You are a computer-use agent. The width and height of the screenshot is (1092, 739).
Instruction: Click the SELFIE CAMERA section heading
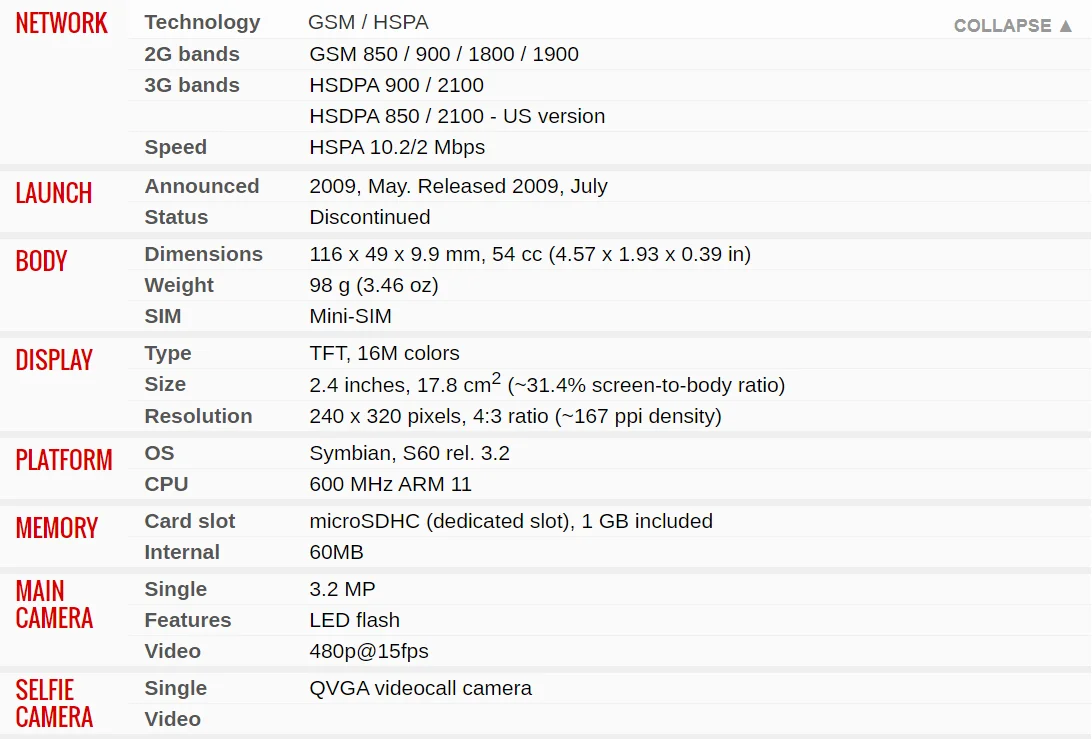(54, 703)
